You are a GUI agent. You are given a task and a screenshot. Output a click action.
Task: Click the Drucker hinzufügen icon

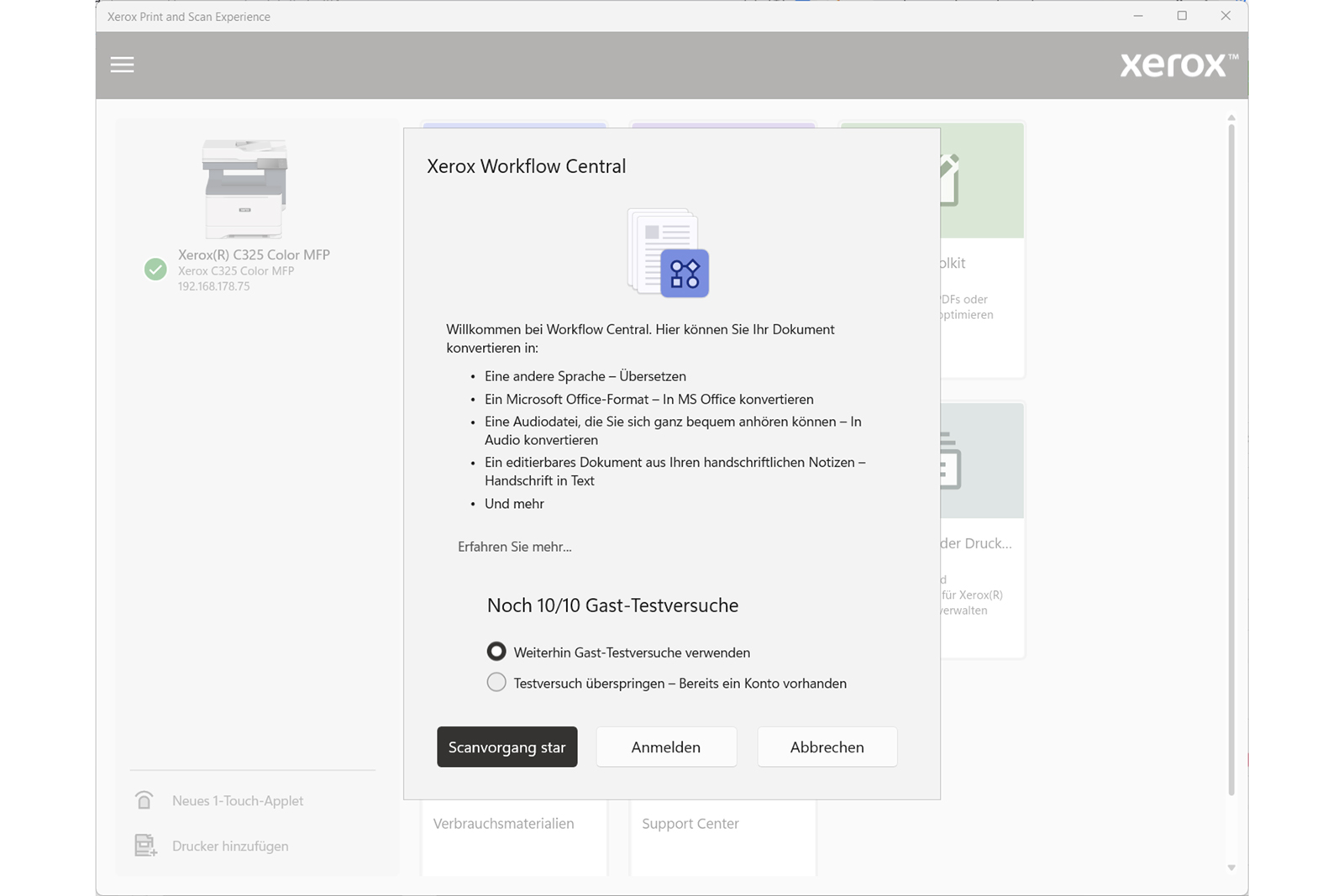point(145,845)
